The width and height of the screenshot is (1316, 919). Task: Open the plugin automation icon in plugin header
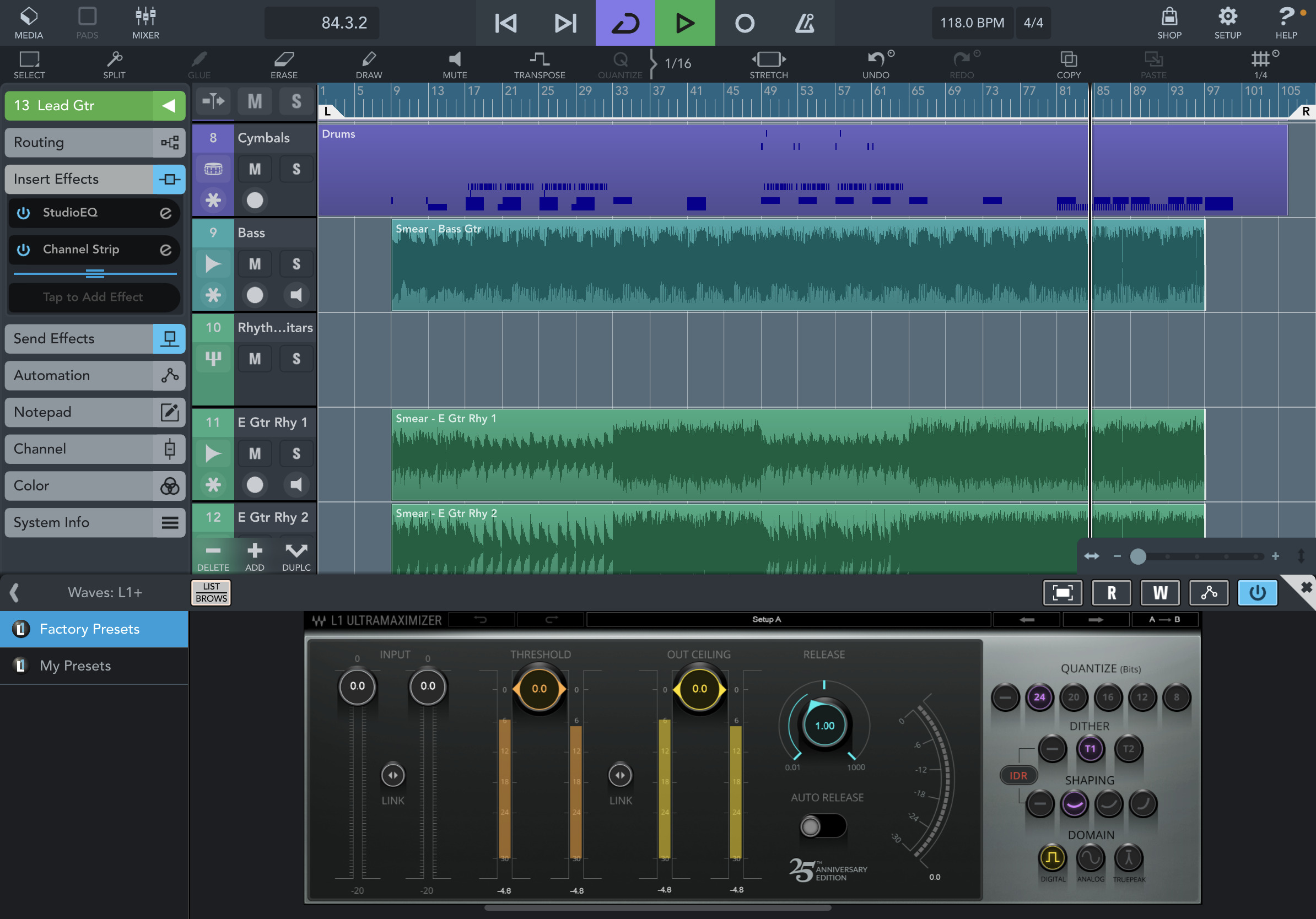coord(1209,592)
